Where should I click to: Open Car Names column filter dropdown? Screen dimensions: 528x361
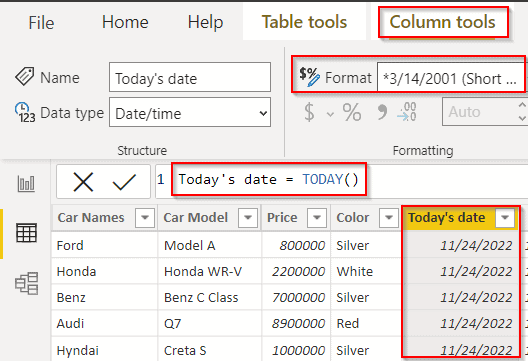pos(145,218)
